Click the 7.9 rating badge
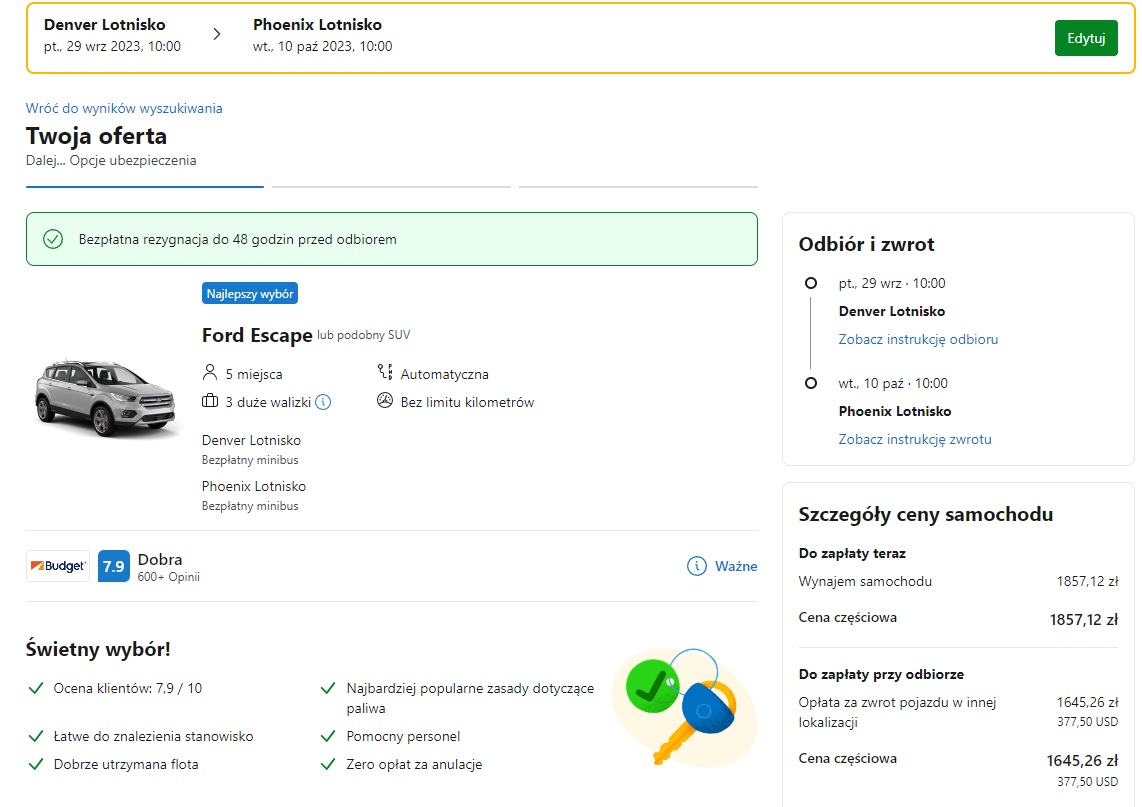Viewport: 1142px width, 807px height. [114, 566]
